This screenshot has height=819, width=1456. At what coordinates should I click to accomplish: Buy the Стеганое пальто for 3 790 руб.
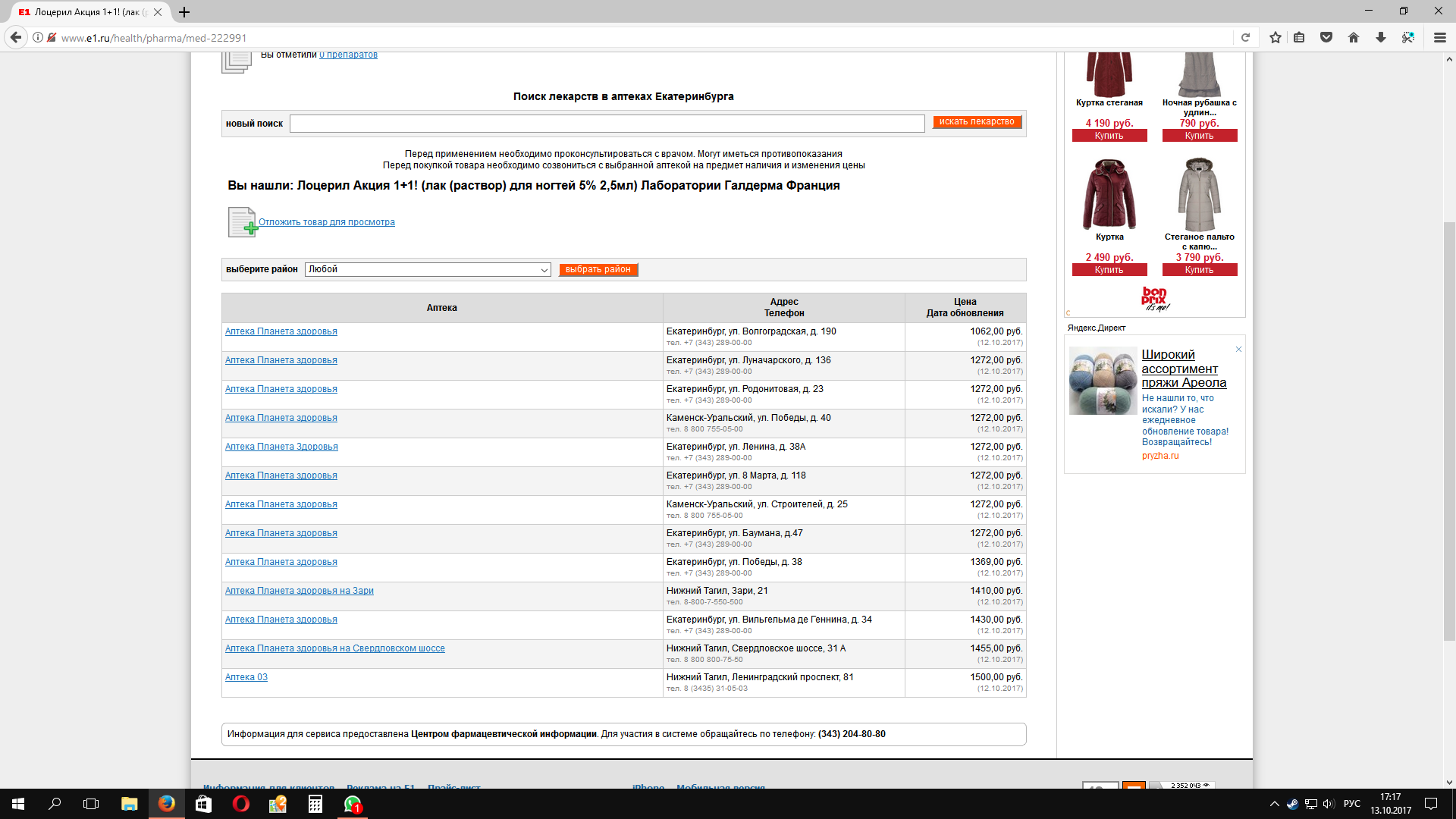[x=1199, y=270]
